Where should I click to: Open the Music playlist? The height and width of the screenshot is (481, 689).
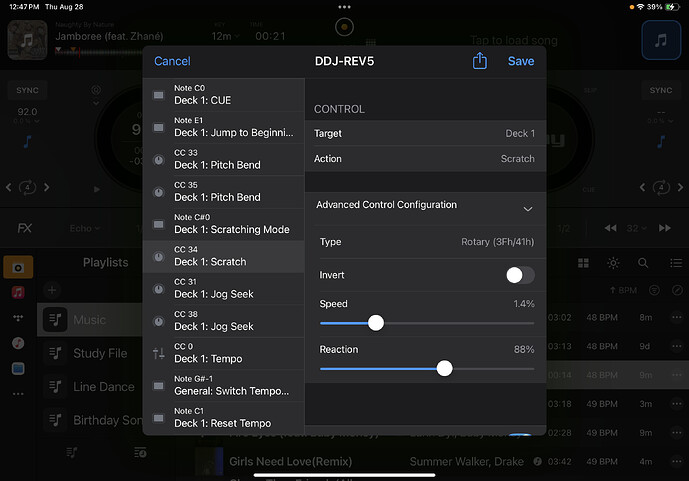coord(90,319)
